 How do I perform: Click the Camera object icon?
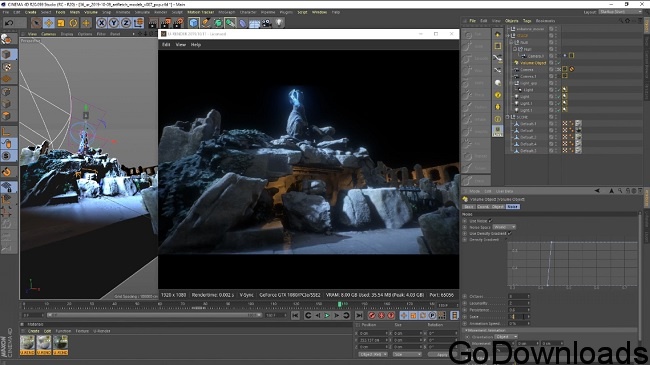267,23
